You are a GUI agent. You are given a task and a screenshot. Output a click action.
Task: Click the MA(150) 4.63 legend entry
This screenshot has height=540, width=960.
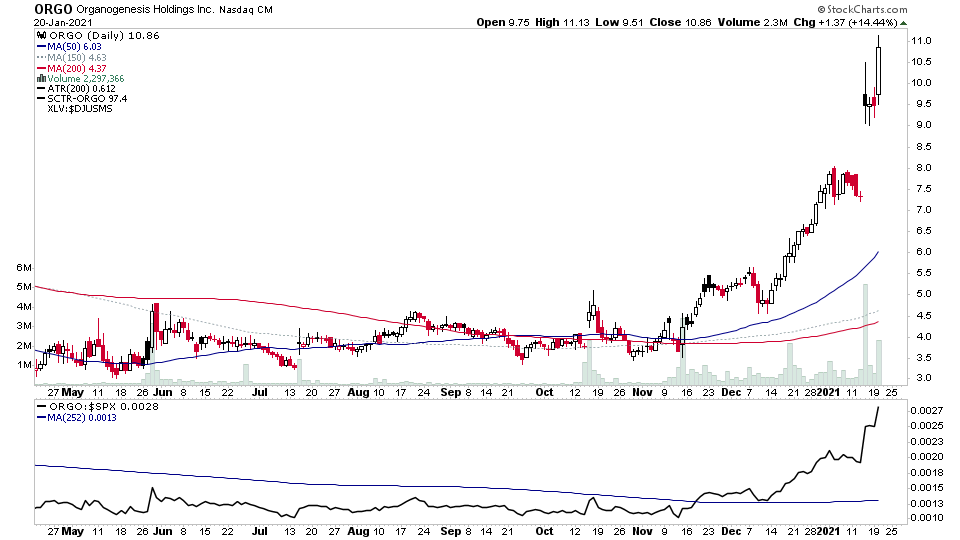pyautogui.click(x=72, y=58)
